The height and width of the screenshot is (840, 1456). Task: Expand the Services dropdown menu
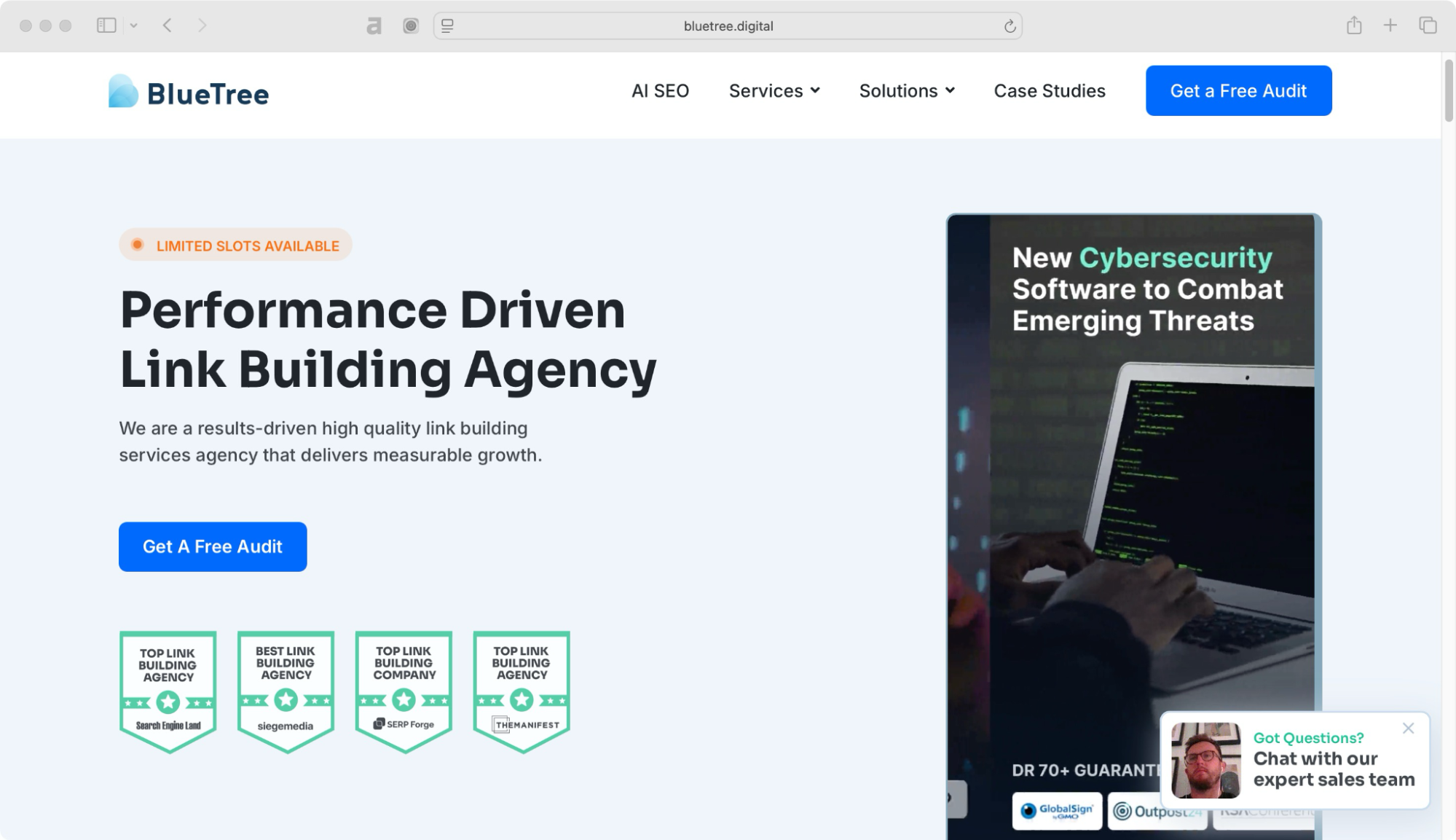(774, 91)
